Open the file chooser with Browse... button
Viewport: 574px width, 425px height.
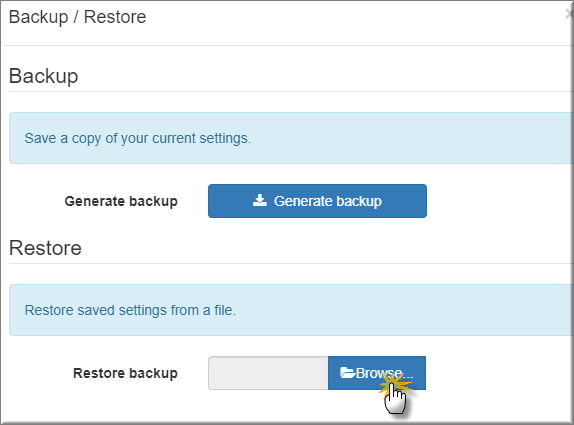pos(377,373)
